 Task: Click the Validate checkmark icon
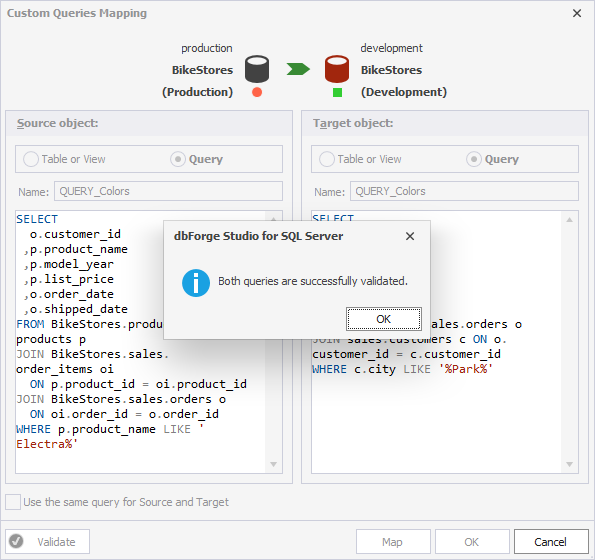tap(16, 541)
